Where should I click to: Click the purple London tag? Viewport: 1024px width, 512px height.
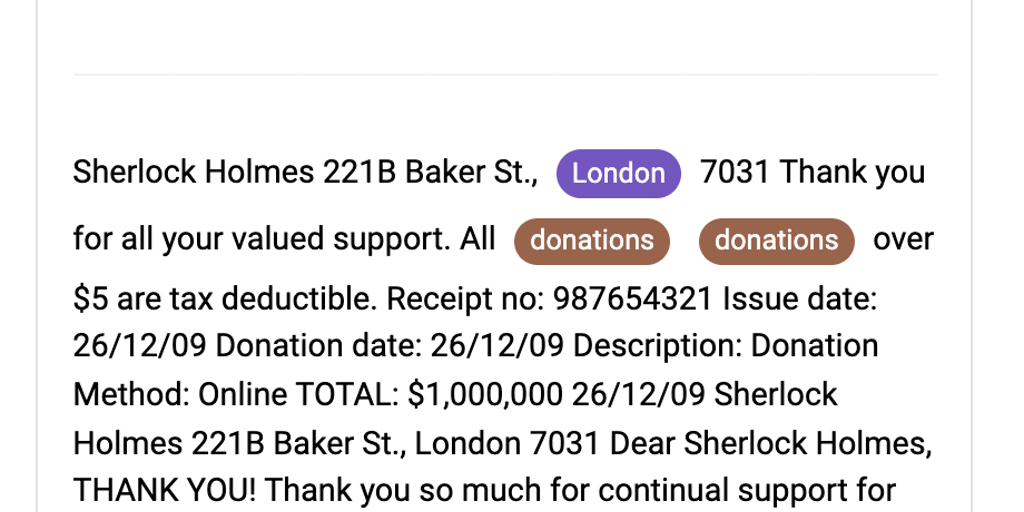[618, 173]
